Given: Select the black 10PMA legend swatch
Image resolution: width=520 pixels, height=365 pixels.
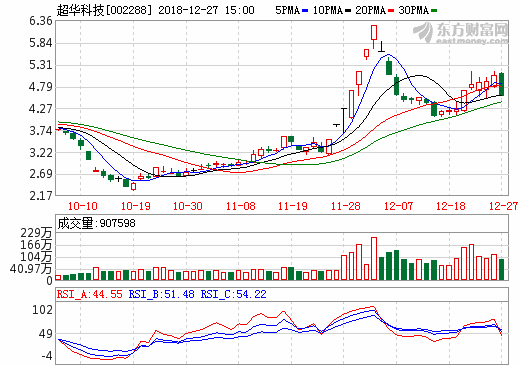Looking at the screenshot, I should (348, 11).
